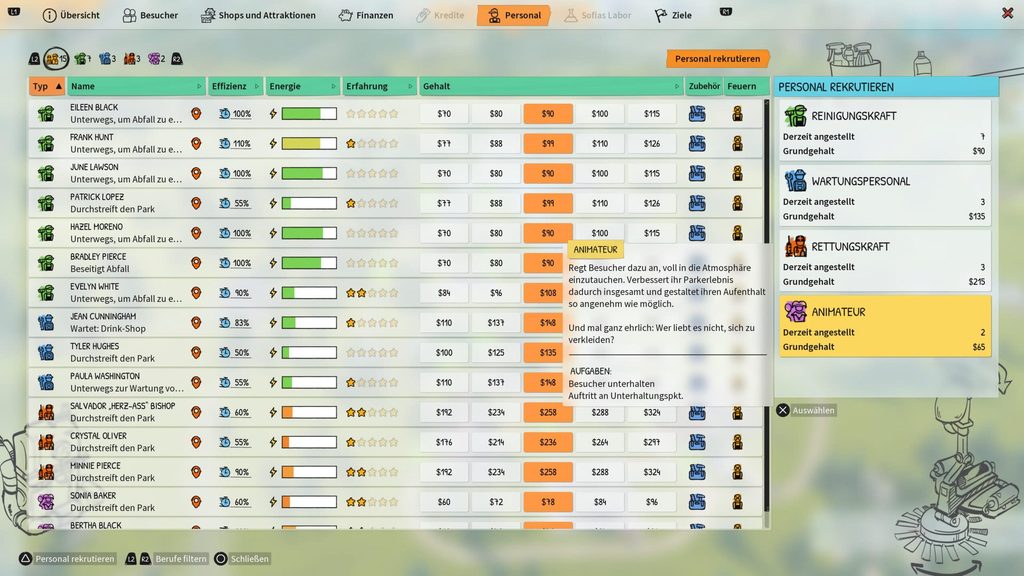Viewport: 1024px width, 576px height.
Task: Select Rettungskraft in the recruit panel
Action: point(884,259)
